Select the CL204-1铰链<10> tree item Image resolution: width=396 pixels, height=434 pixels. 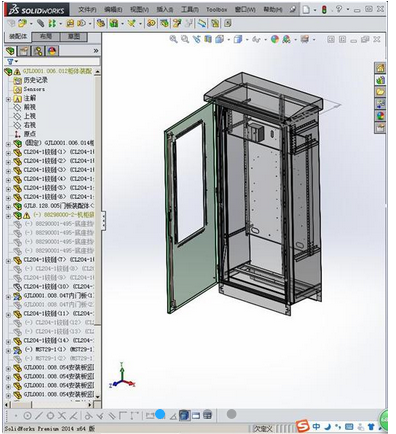59,286
